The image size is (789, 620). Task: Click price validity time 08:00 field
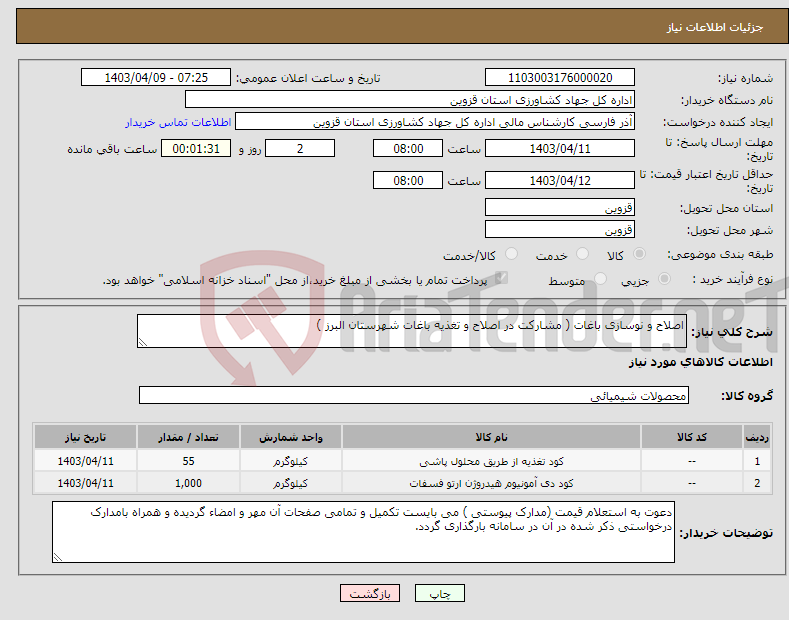coord(408,180)
